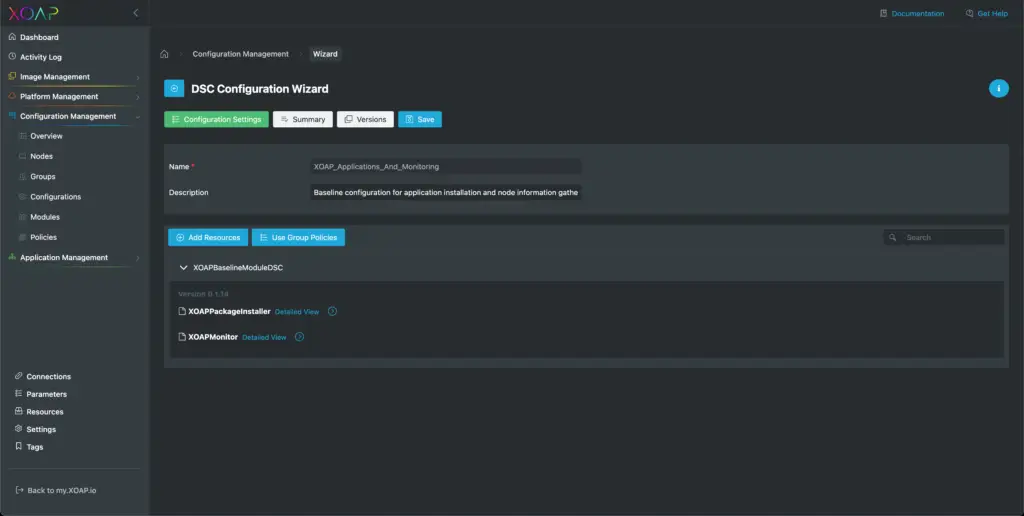Click the blue back icon beside wizard title

coord(174,88)
